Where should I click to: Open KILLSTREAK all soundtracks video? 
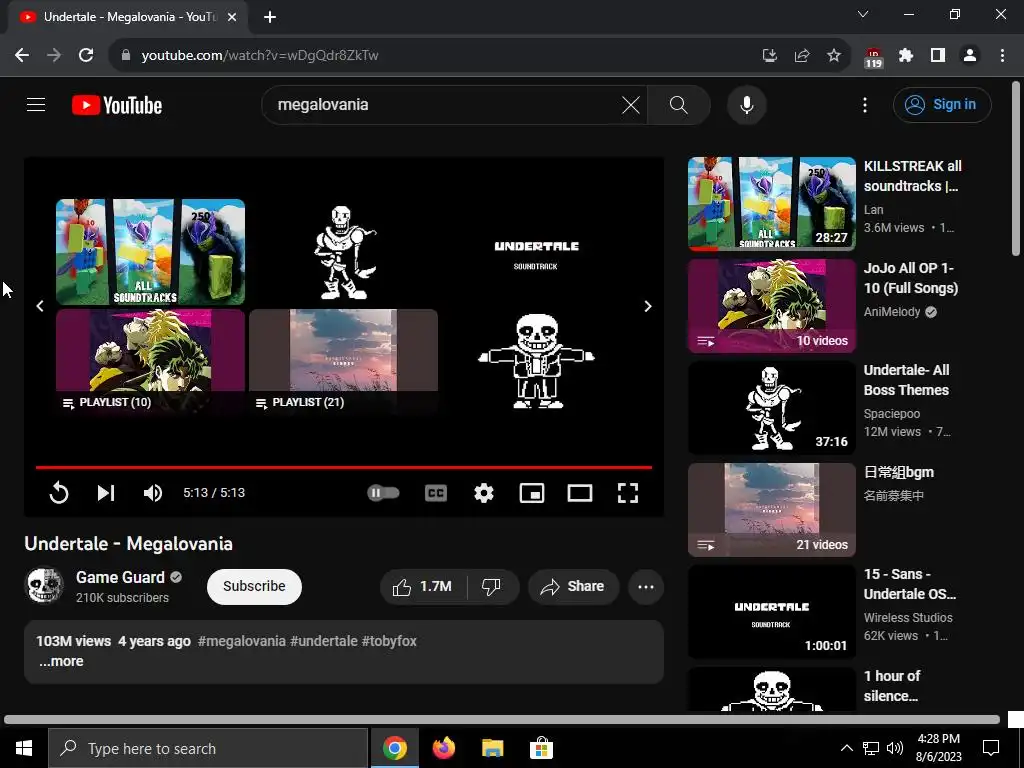tap(912, 176)
